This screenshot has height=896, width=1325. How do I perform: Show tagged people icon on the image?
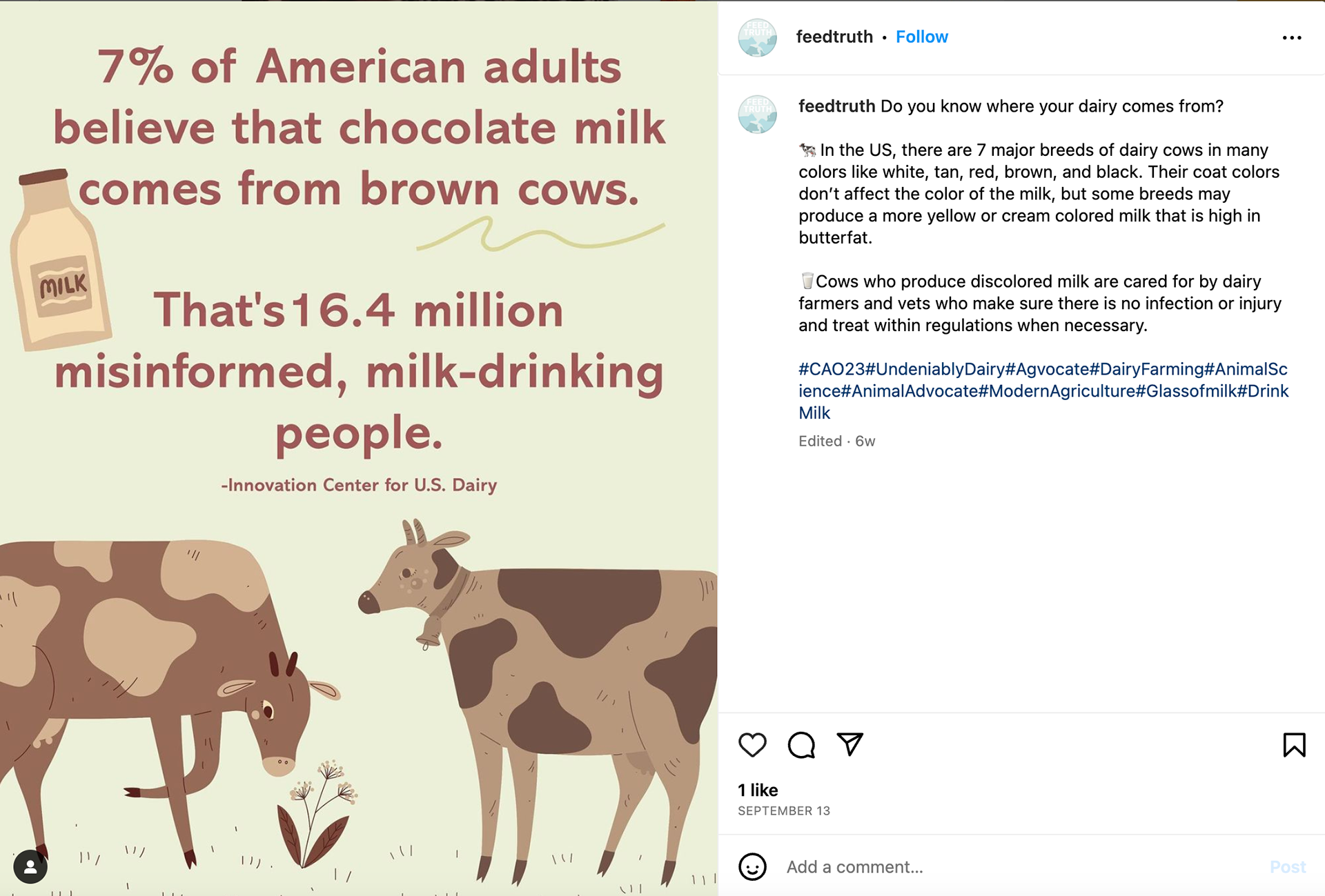coord(30,867)
